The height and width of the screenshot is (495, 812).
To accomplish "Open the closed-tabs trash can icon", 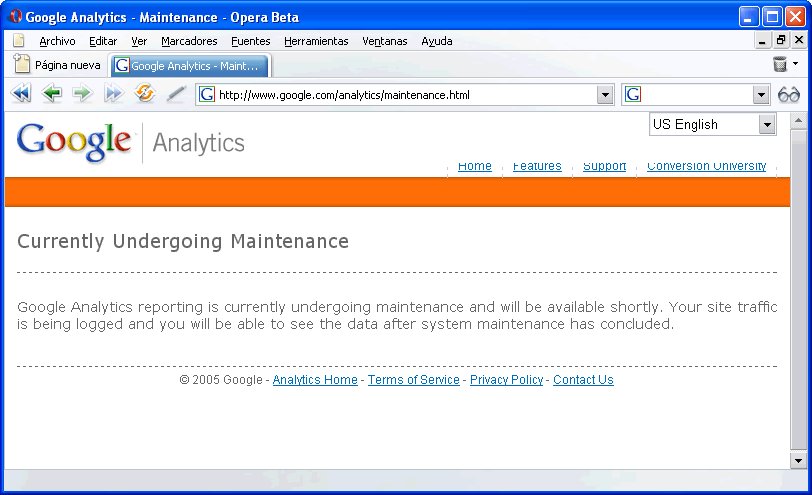I will tap(780, 64).
